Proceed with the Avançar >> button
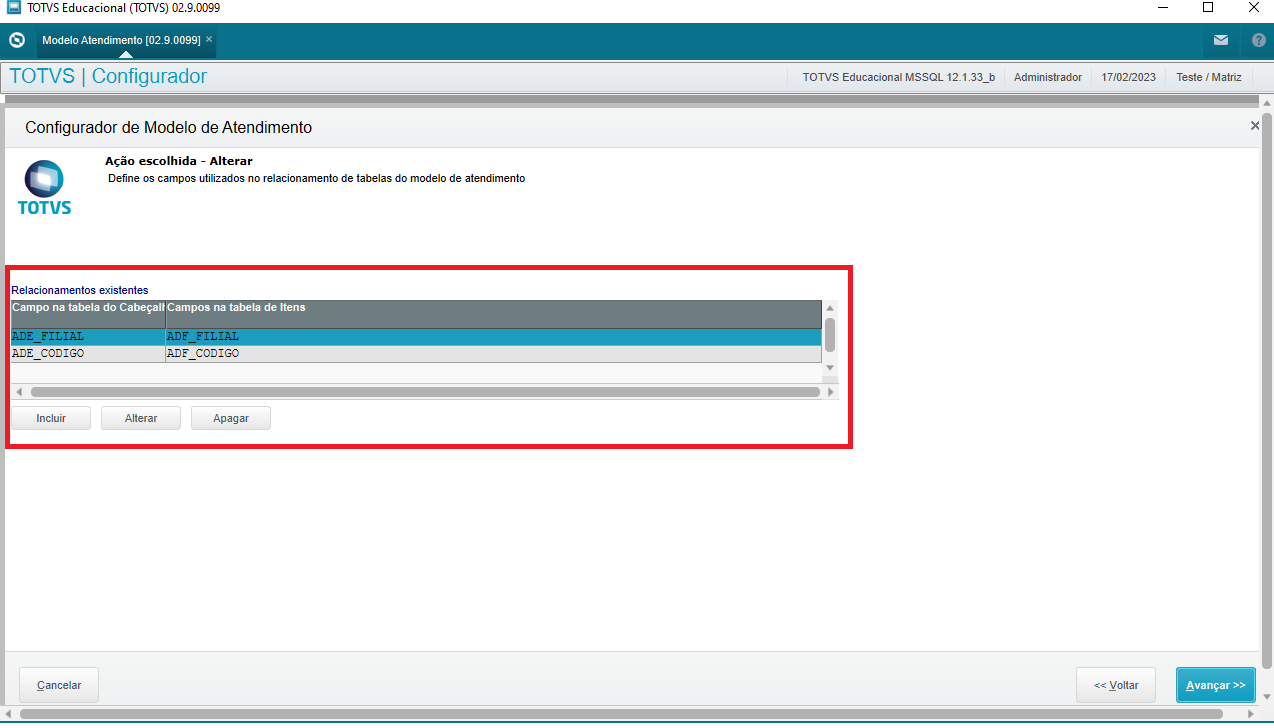This screenshot has height=728, width=1274. 1216,685
